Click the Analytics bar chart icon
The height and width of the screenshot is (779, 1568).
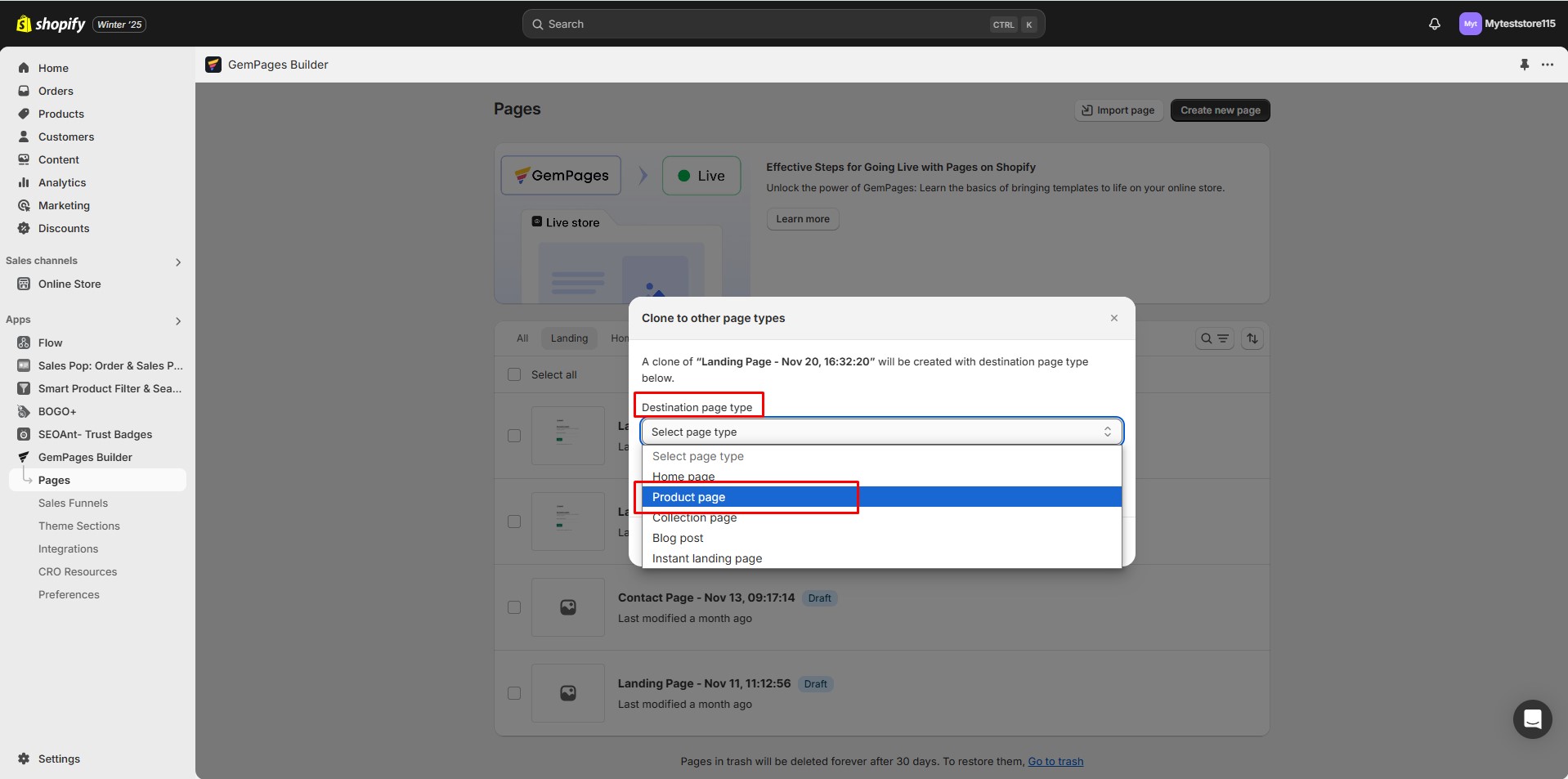[24, 182]
